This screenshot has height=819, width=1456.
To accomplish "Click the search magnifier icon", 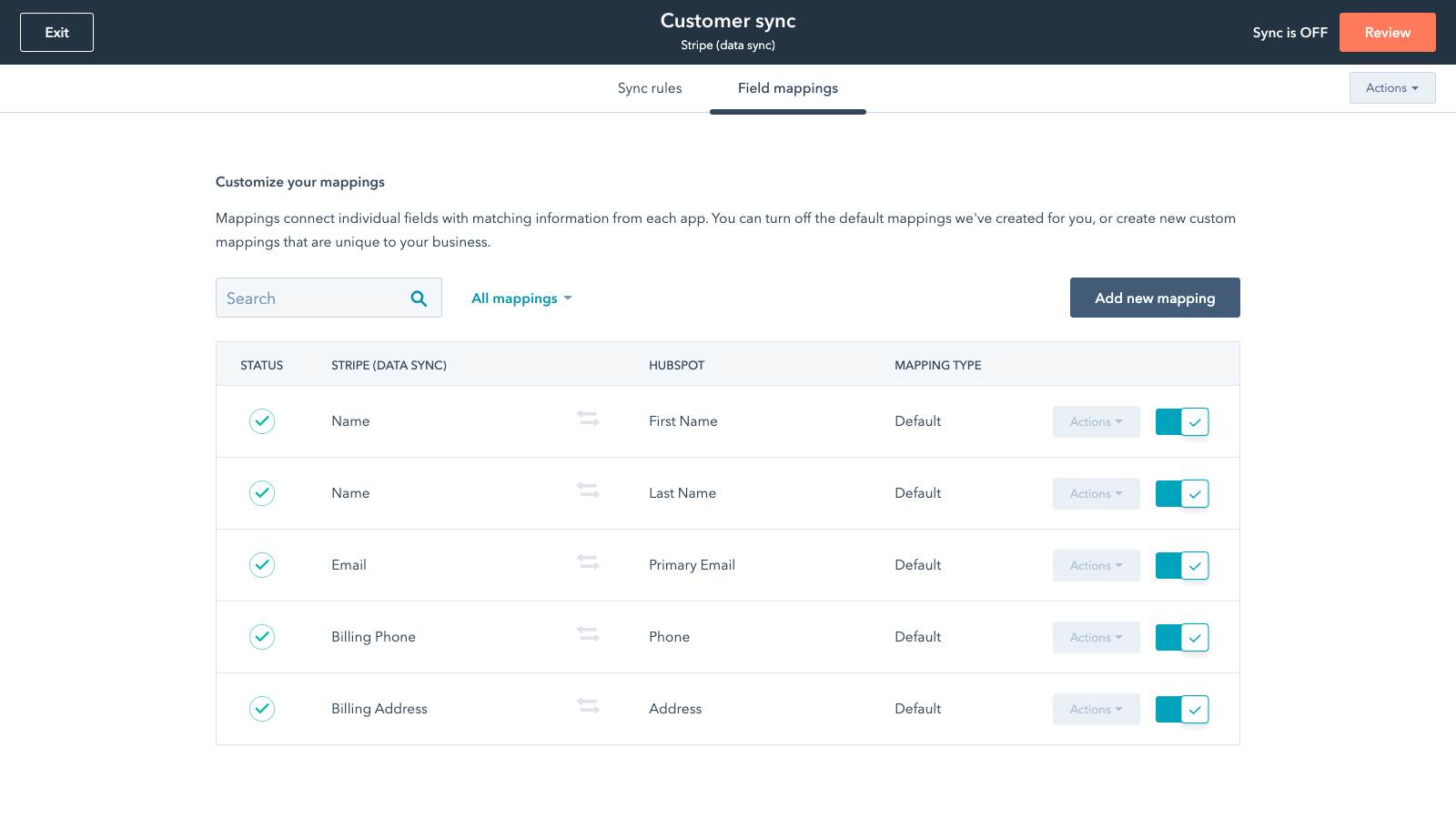I will pyautogui.click(x=419, y=298).
